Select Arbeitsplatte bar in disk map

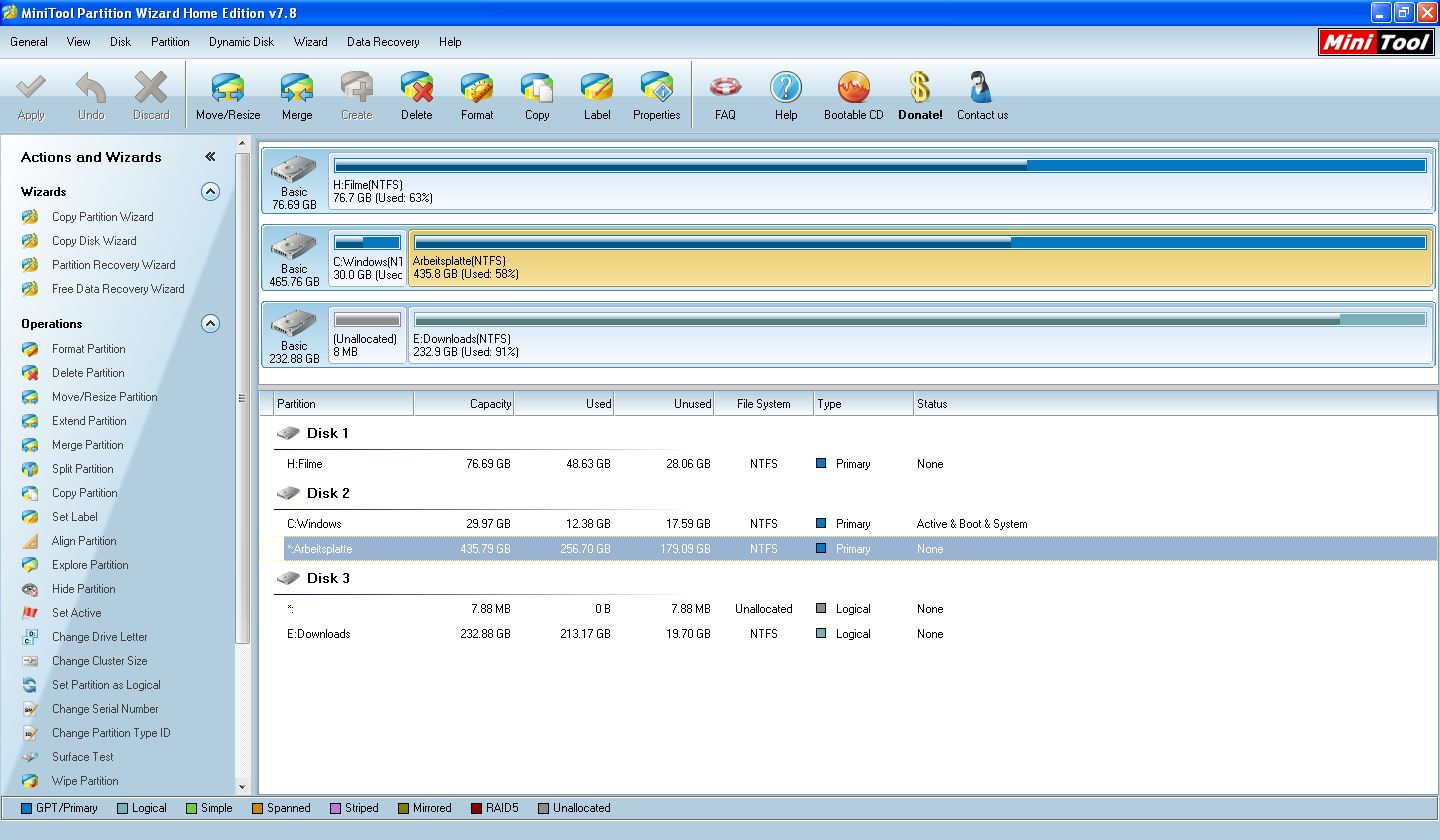tap(920, 258)
